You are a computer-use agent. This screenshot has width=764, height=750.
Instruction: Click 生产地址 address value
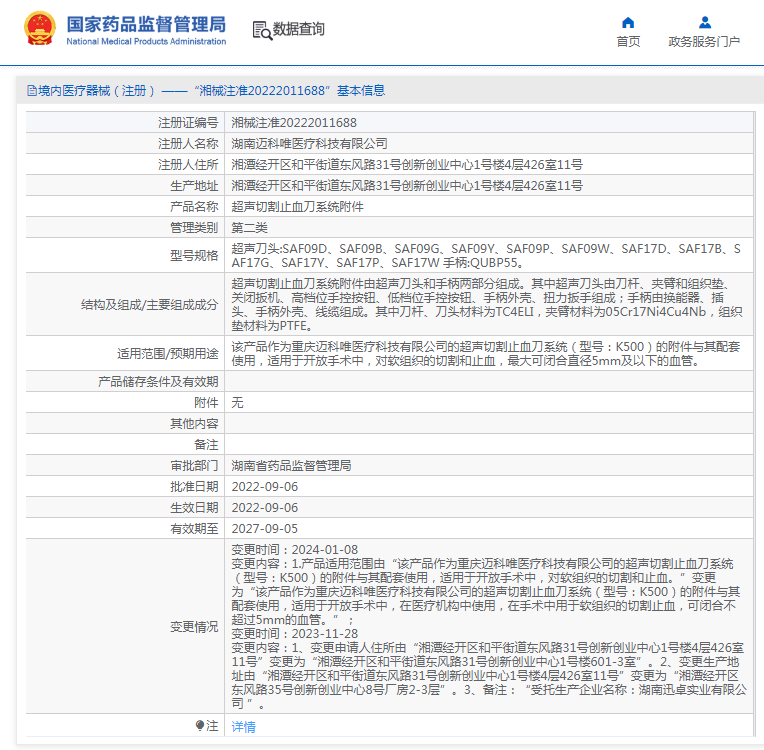click(407, 186)
